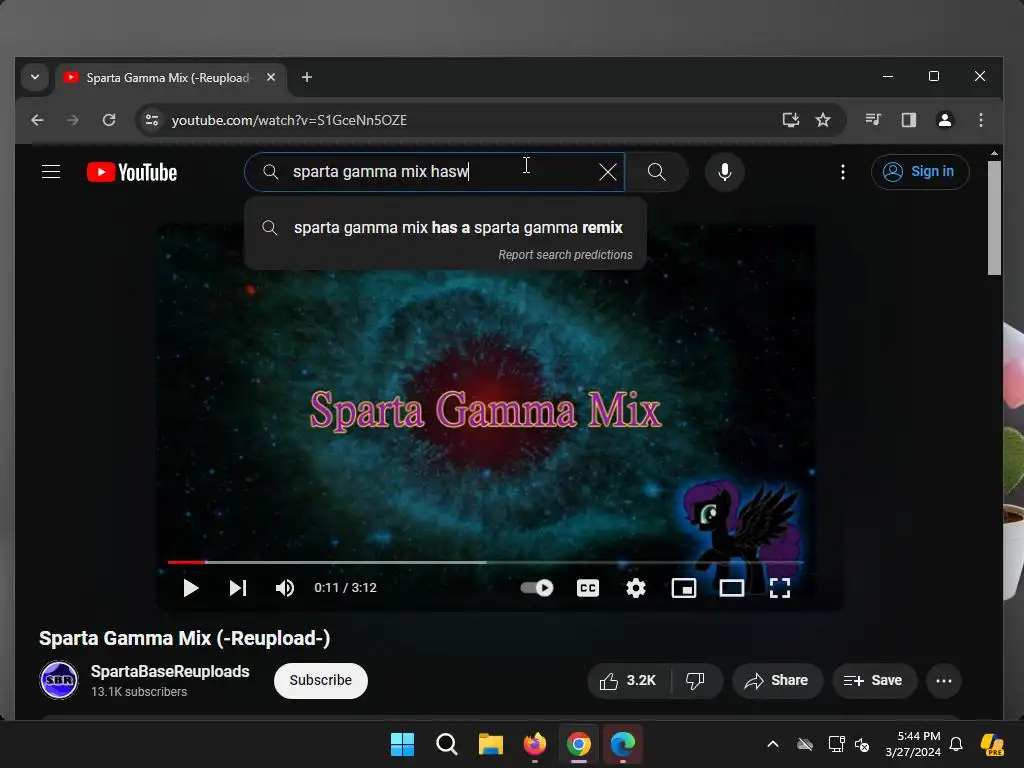Close the Sparta Gamma Mix tab
The height and width of the screenshot is (768, 1024).
click(270, 77)
